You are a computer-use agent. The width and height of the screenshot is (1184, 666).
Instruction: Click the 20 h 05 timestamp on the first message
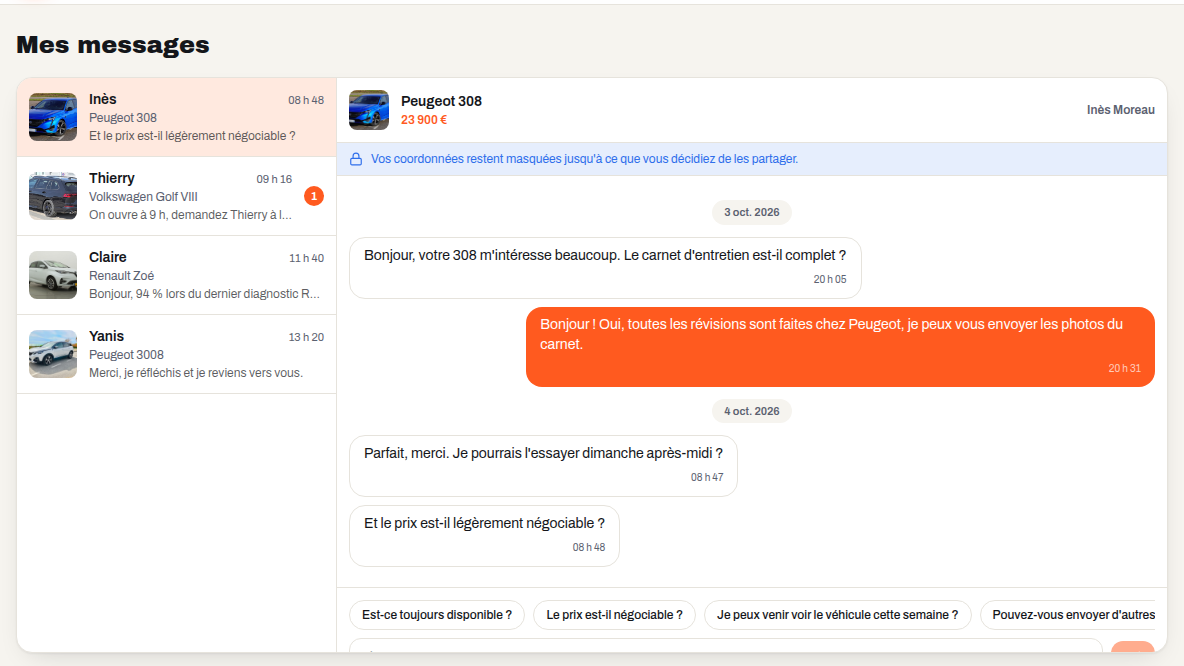pyautogui.click(x=830, y=279)
